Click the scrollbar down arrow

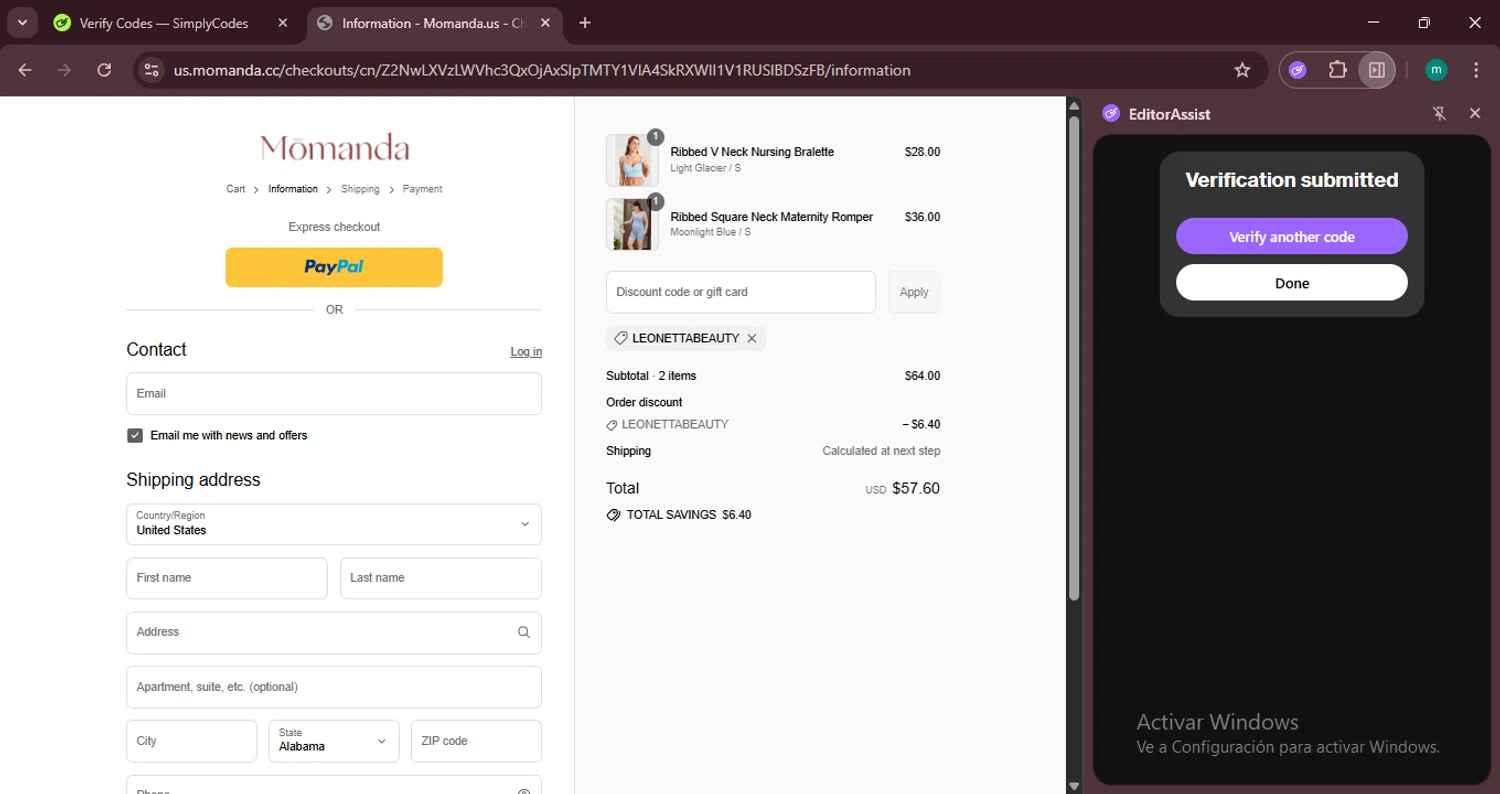tap(1074, 786)
